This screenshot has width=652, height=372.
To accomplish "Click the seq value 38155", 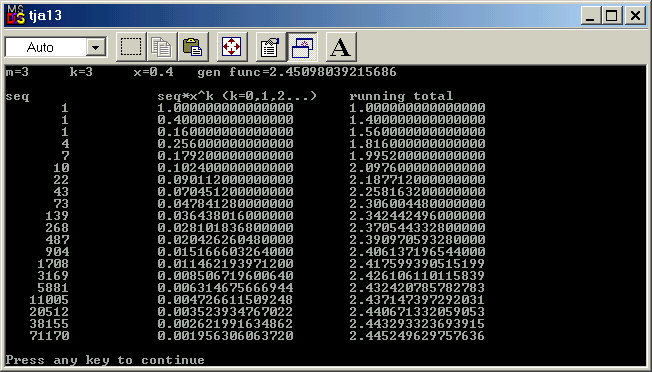I will (x=49, y=324).
